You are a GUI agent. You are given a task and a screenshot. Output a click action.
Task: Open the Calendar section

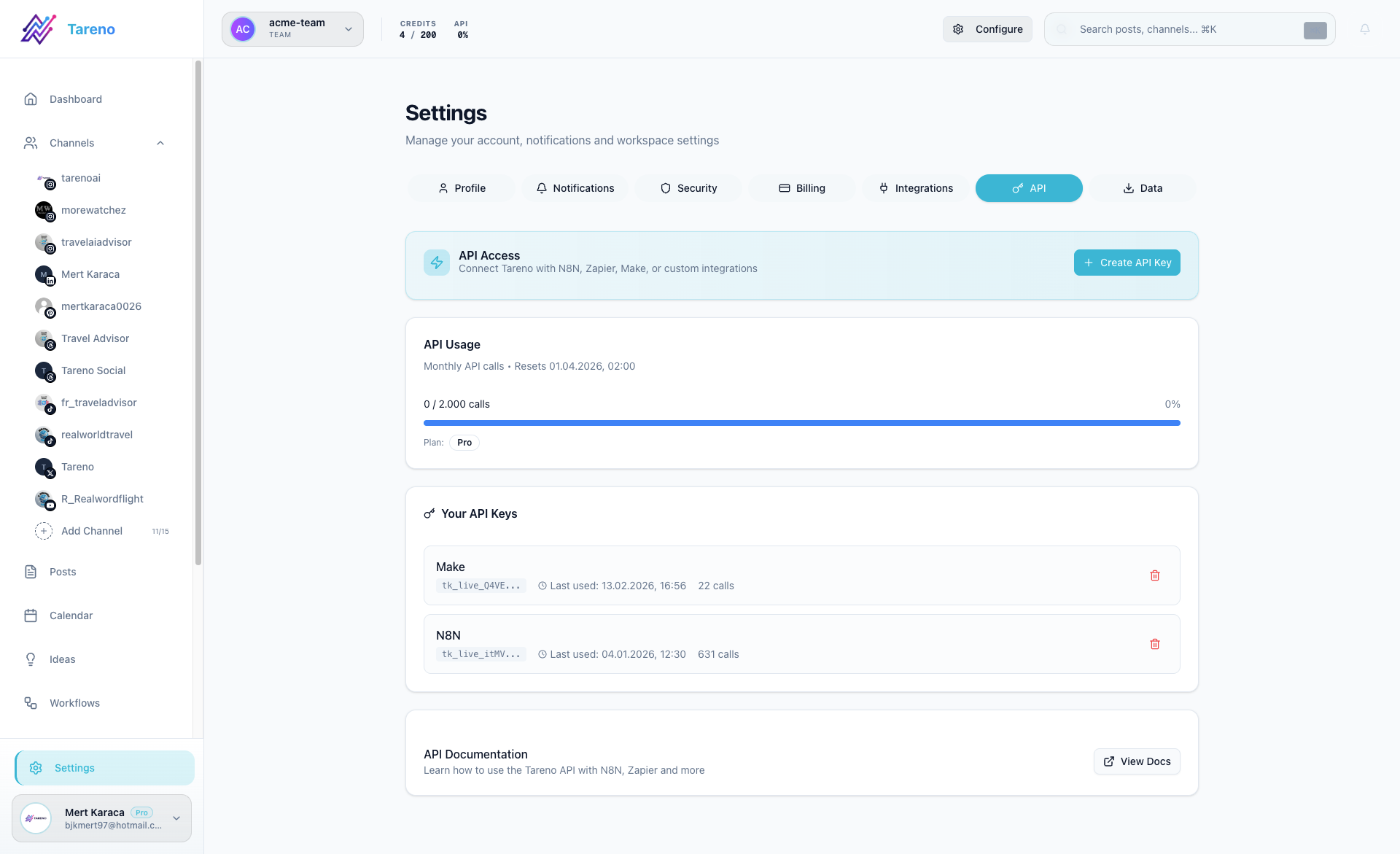(71, 616)
